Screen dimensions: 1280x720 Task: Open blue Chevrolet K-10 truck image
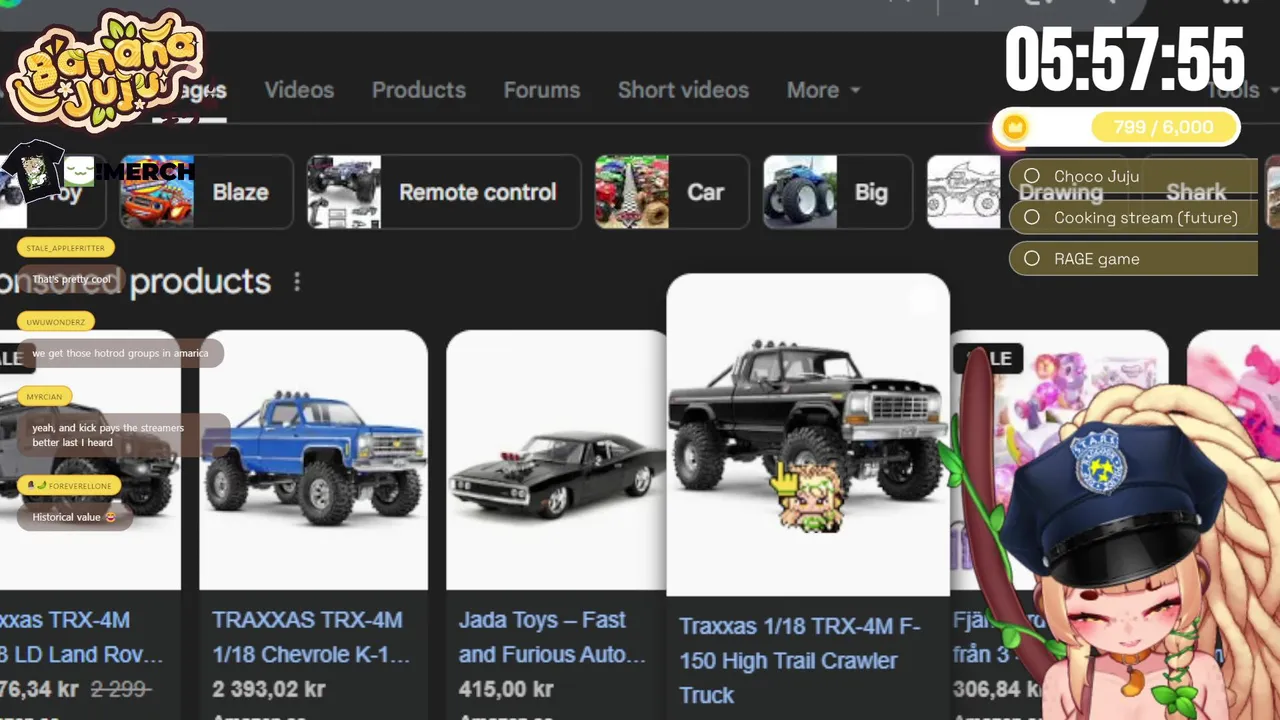coord(314,460)
